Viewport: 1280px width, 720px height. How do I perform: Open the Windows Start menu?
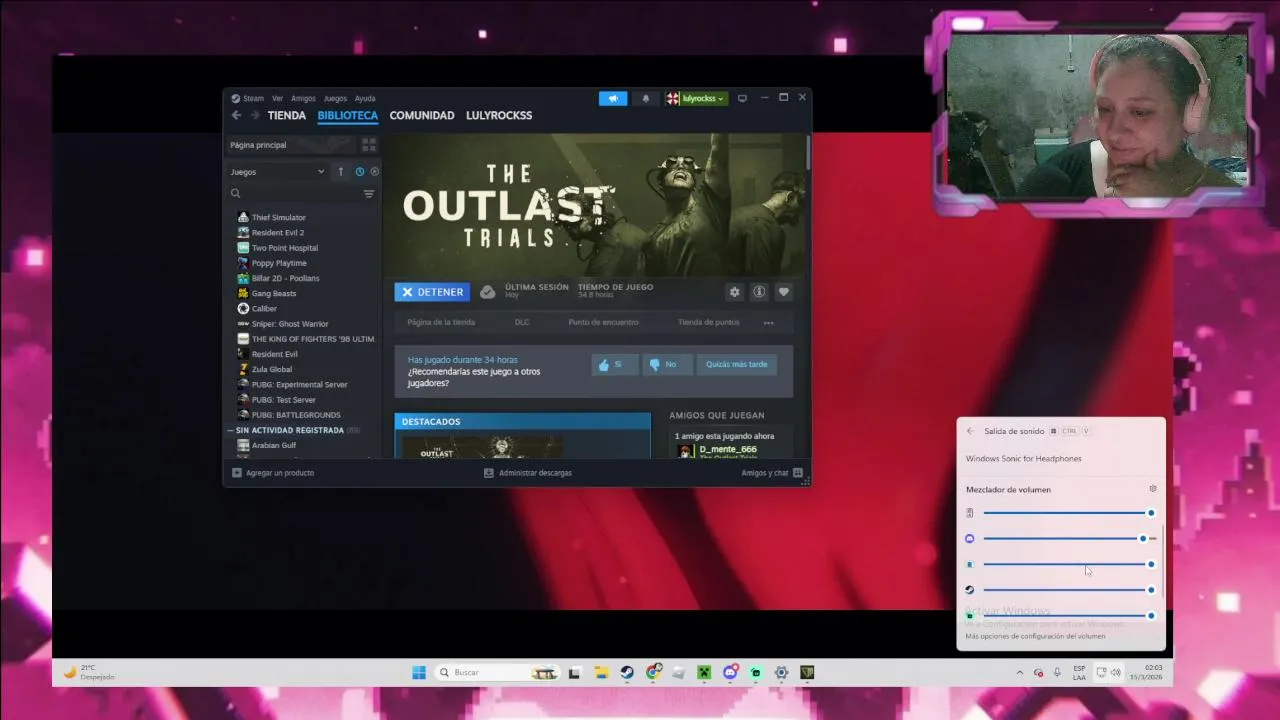[419, 673]
